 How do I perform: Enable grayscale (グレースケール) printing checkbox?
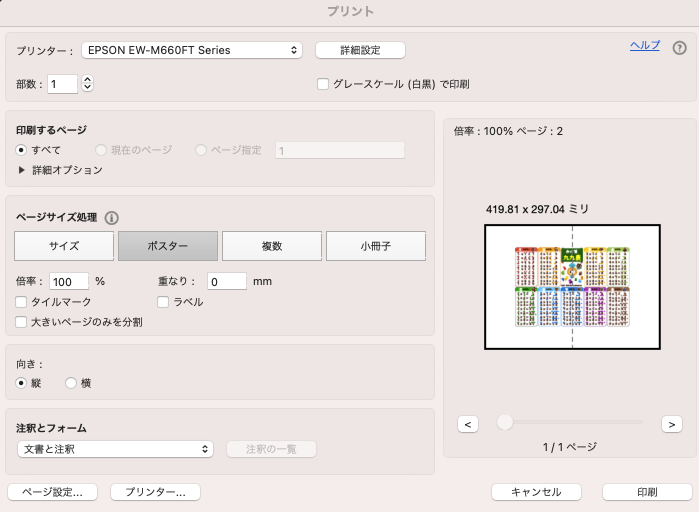click(x=323, y=85)
